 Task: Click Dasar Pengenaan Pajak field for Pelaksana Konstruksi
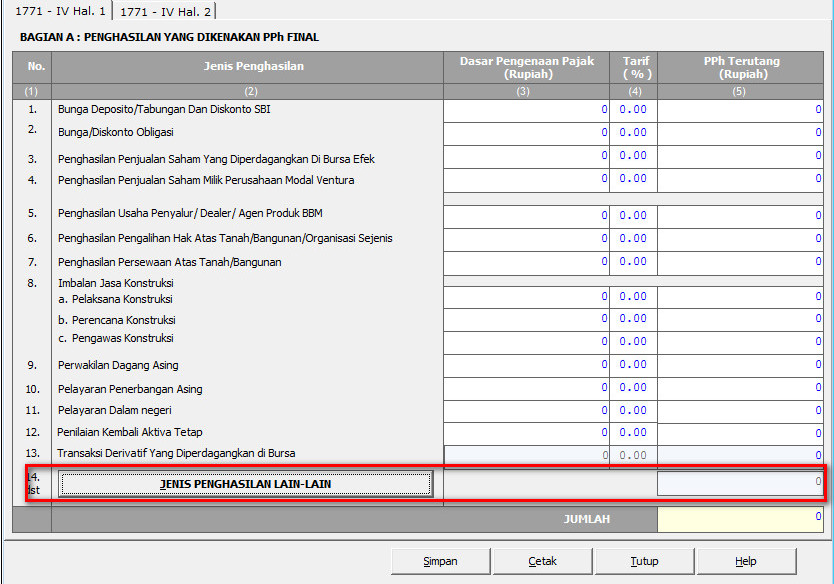pyautogui.click(x=526, y=297)
